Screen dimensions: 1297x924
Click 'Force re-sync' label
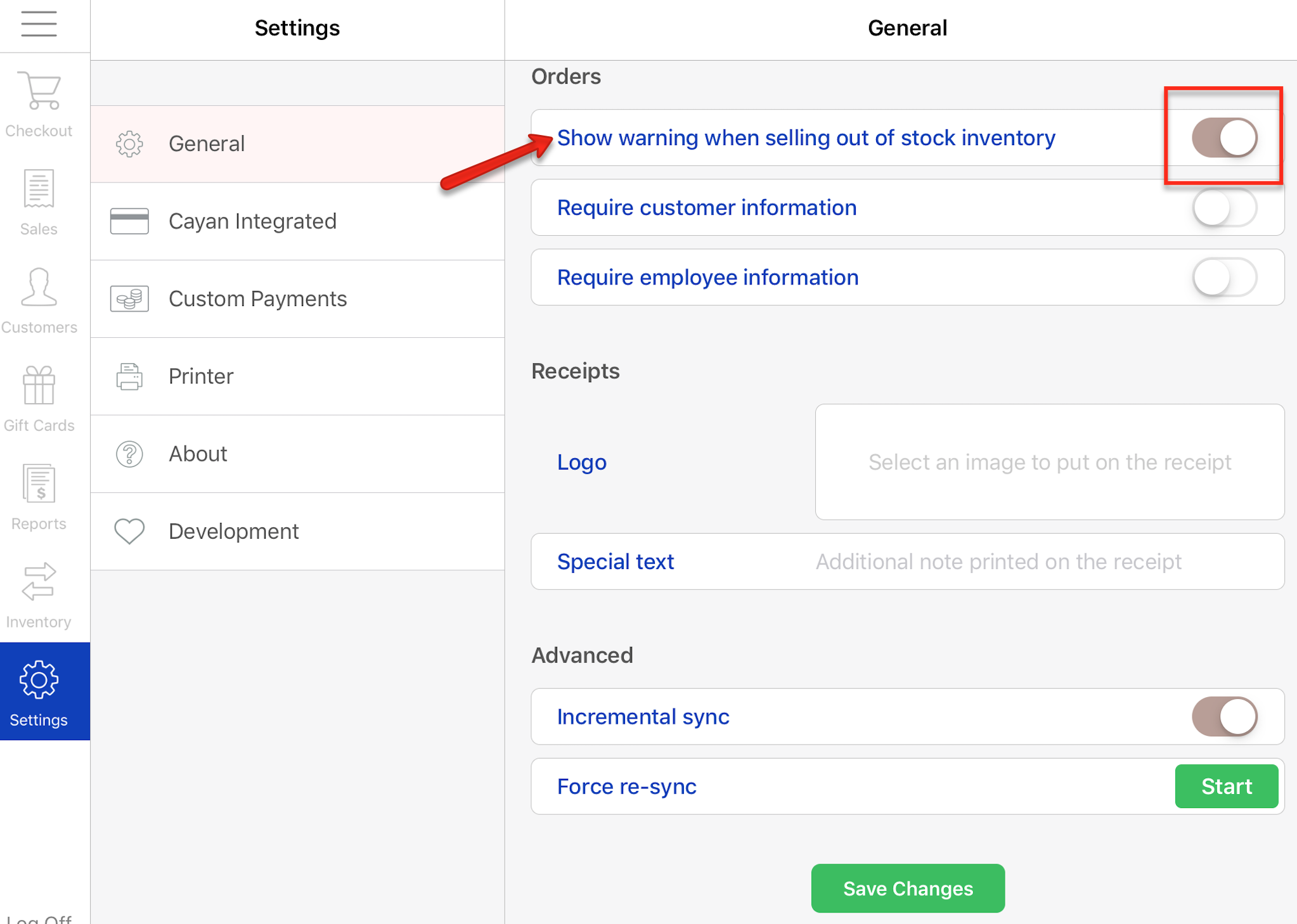point(626,786)
